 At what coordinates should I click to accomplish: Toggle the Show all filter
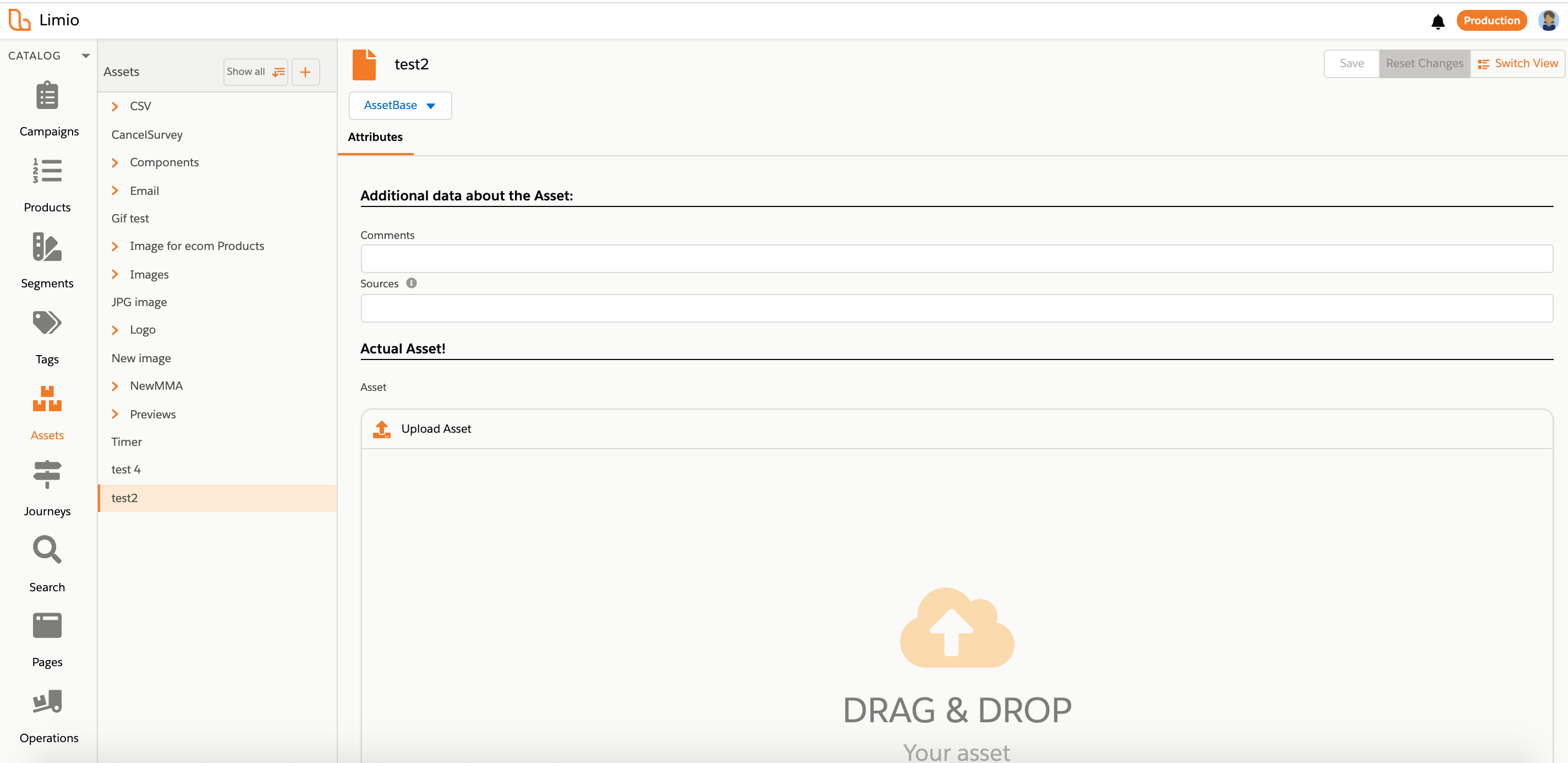[x=255, y=72]
